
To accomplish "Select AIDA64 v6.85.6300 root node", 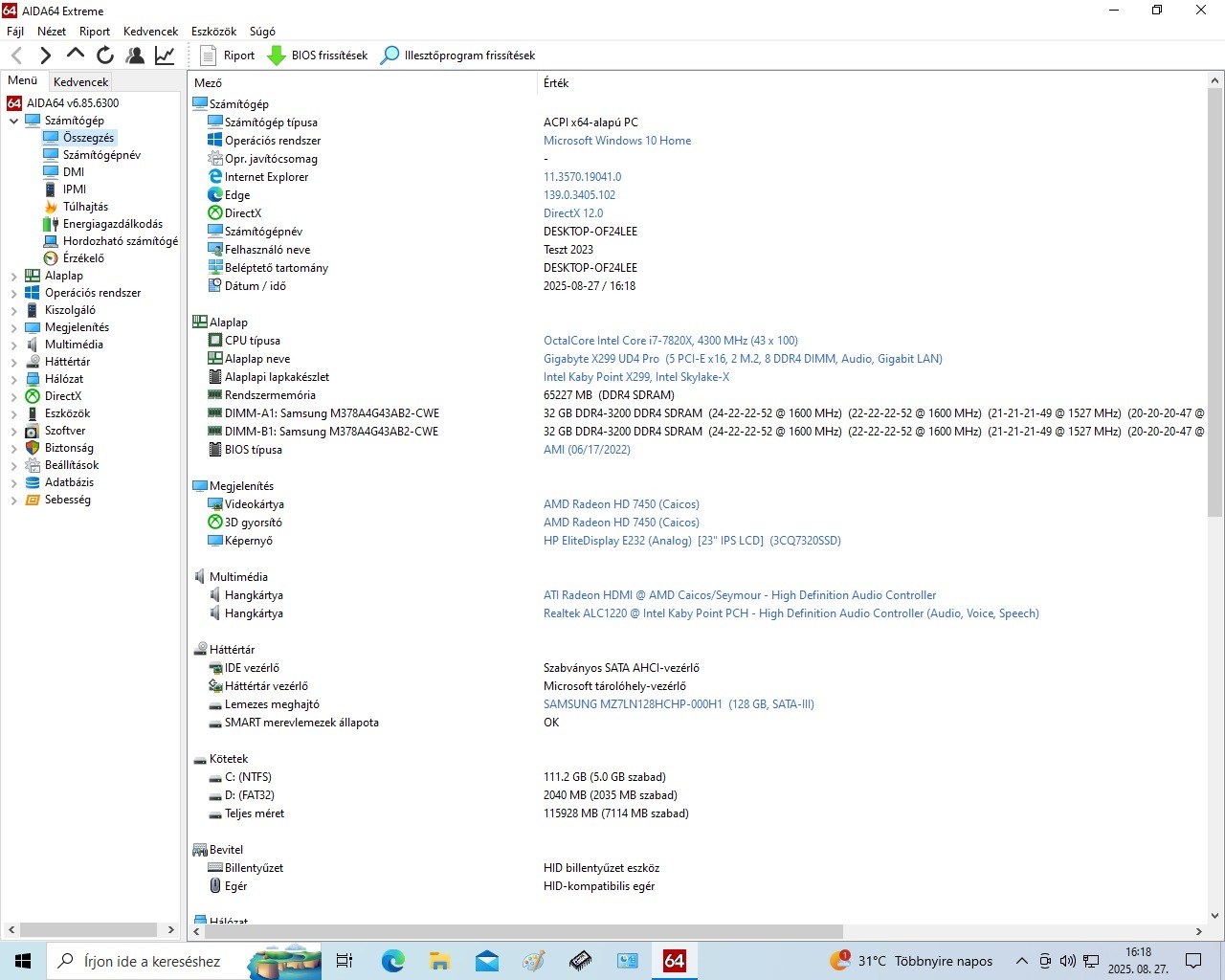I will click(73, 103).
